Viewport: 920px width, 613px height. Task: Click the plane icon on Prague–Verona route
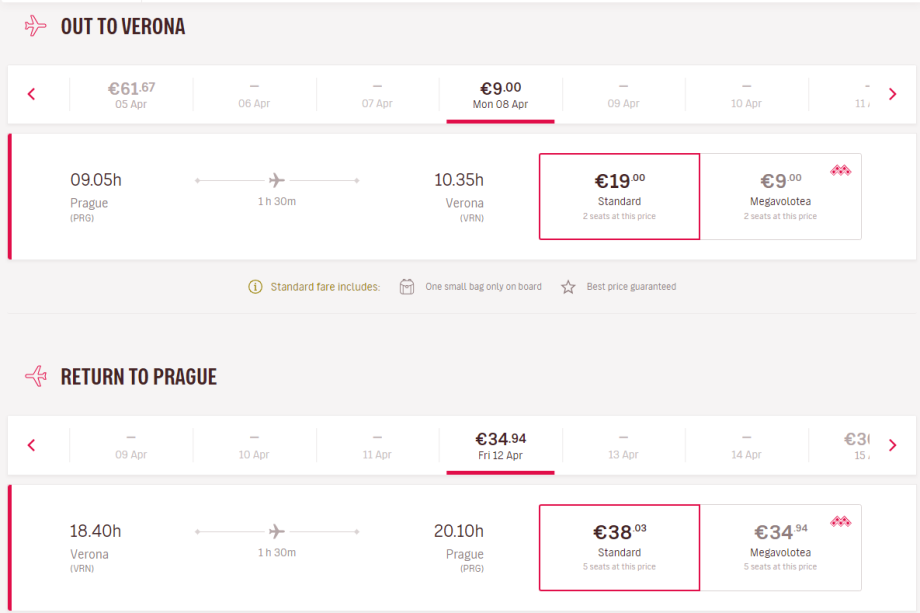point(277,180)
